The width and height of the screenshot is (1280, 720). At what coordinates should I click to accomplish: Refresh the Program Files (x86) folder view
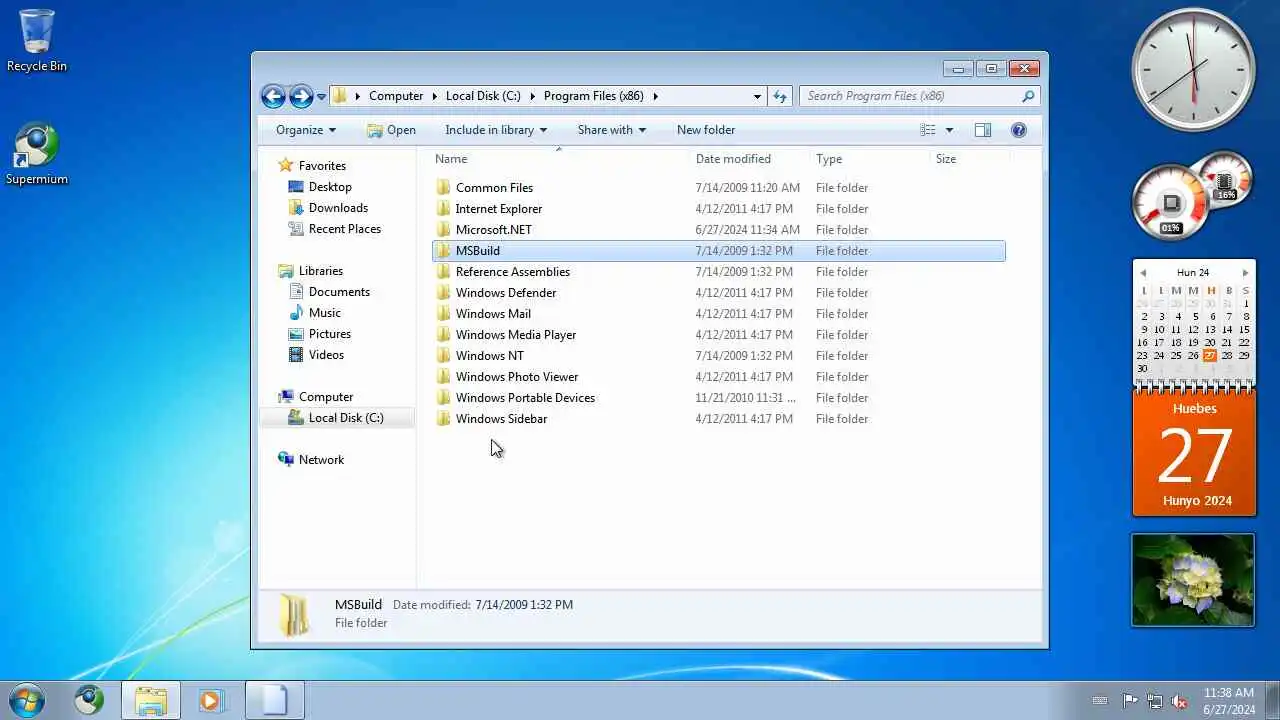click(x=781, y=96)
